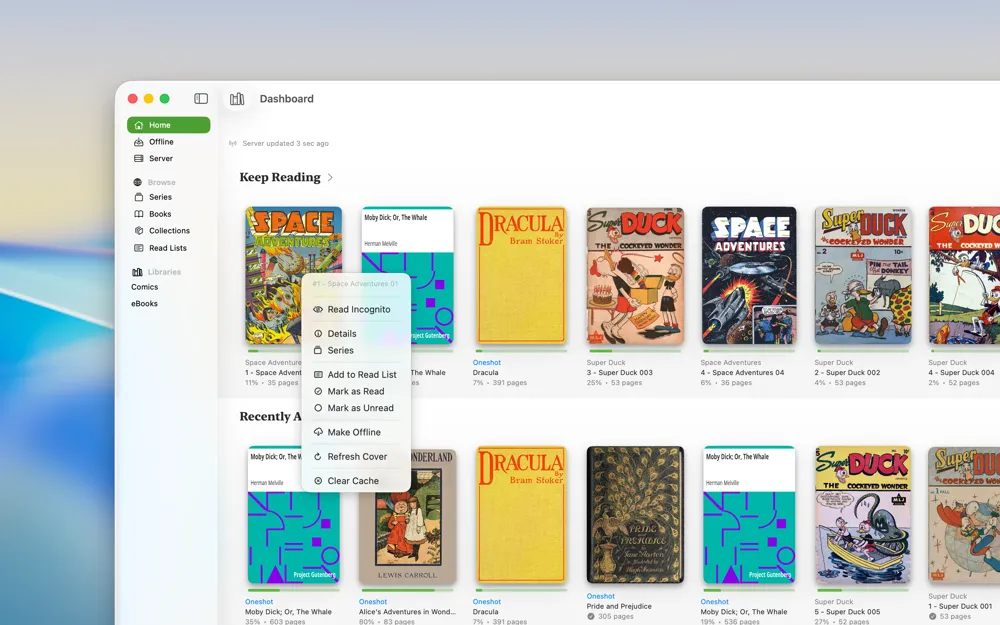The image size is (1000, 625).
Task: Click the eye icon next to Read Incognito
Action: coord(318,309)
